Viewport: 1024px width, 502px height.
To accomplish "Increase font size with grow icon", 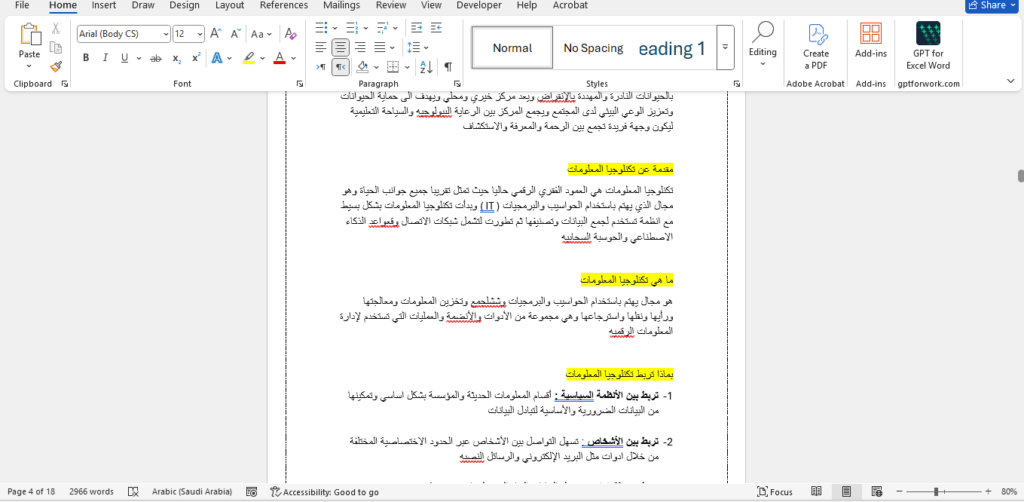I will pyautogui.click(x=216, y=34).
